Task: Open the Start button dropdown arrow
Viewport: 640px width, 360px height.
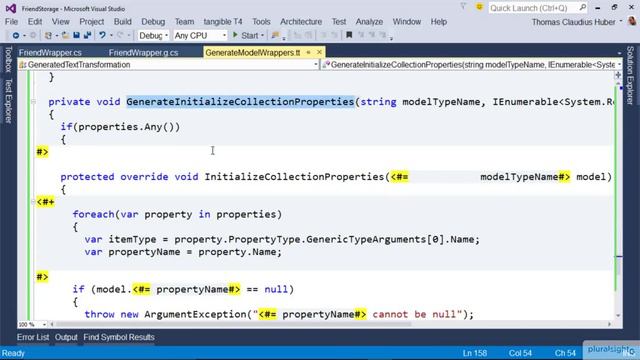Action: coord(262,36)
